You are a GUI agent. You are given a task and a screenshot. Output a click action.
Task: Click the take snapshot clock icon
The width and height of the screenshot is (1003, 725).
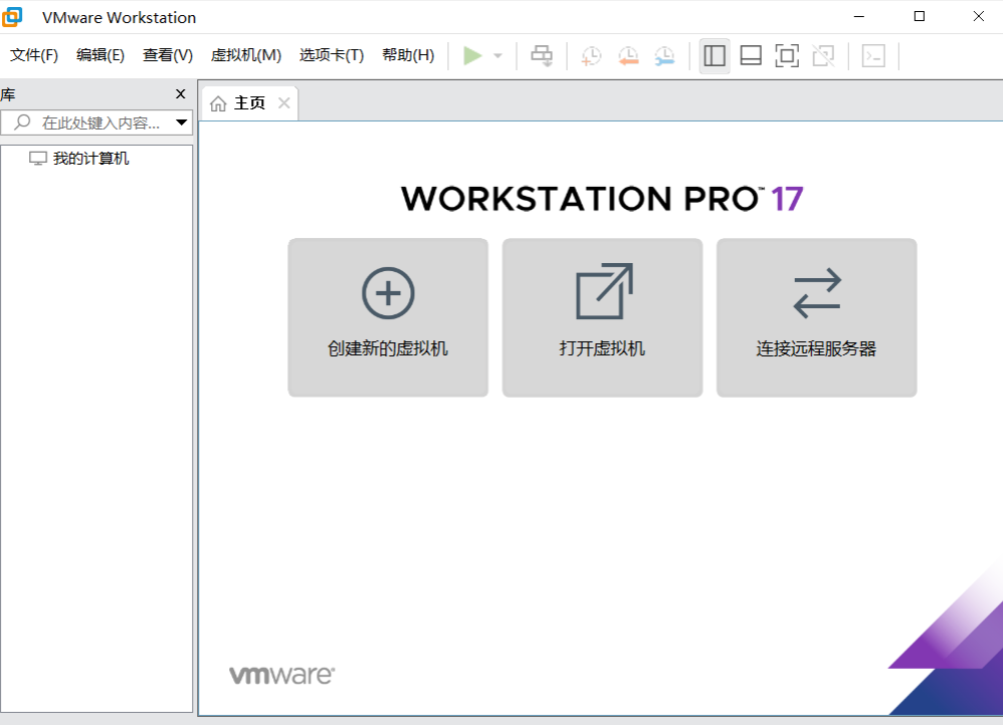click(591, 56)
